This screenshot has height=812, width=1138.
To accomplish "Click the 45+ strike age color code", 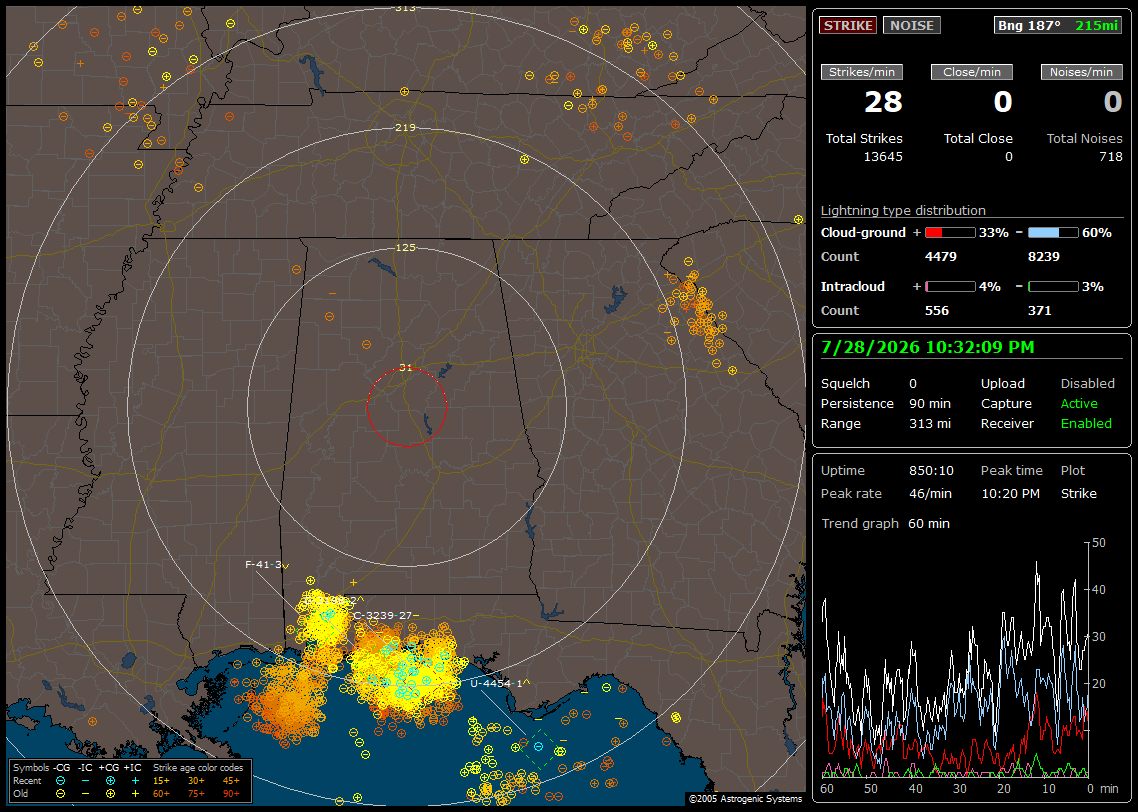I will coord(231,781).
